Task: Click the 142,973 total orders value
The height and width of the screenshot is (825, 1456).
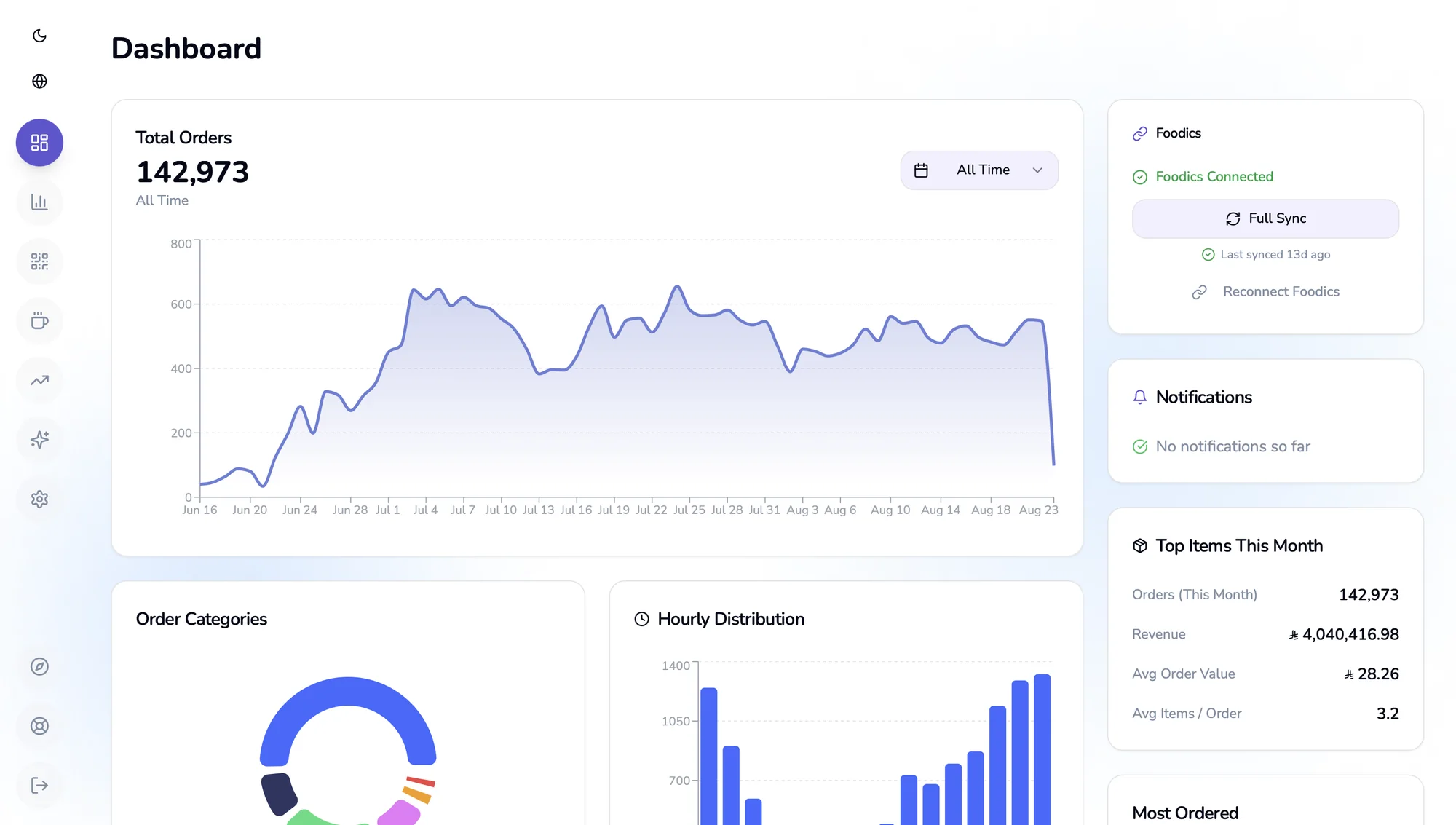Action: click(192, 173)
